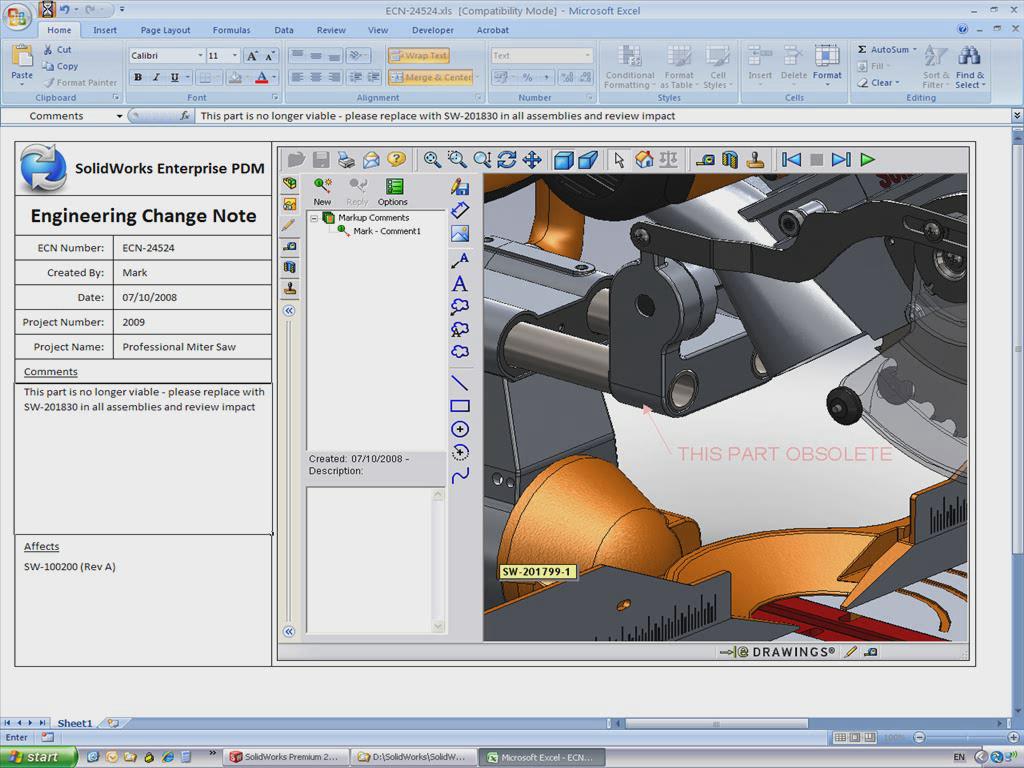The image size is (1024, 768).
Task: Select the eDrawings Pan tool
Action: pyautogui.click(x=532, y=159)
